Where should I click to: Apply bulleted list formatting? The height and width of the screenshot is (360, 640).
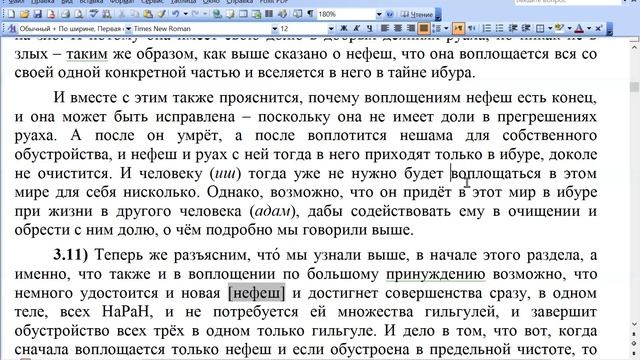[500, 28]
